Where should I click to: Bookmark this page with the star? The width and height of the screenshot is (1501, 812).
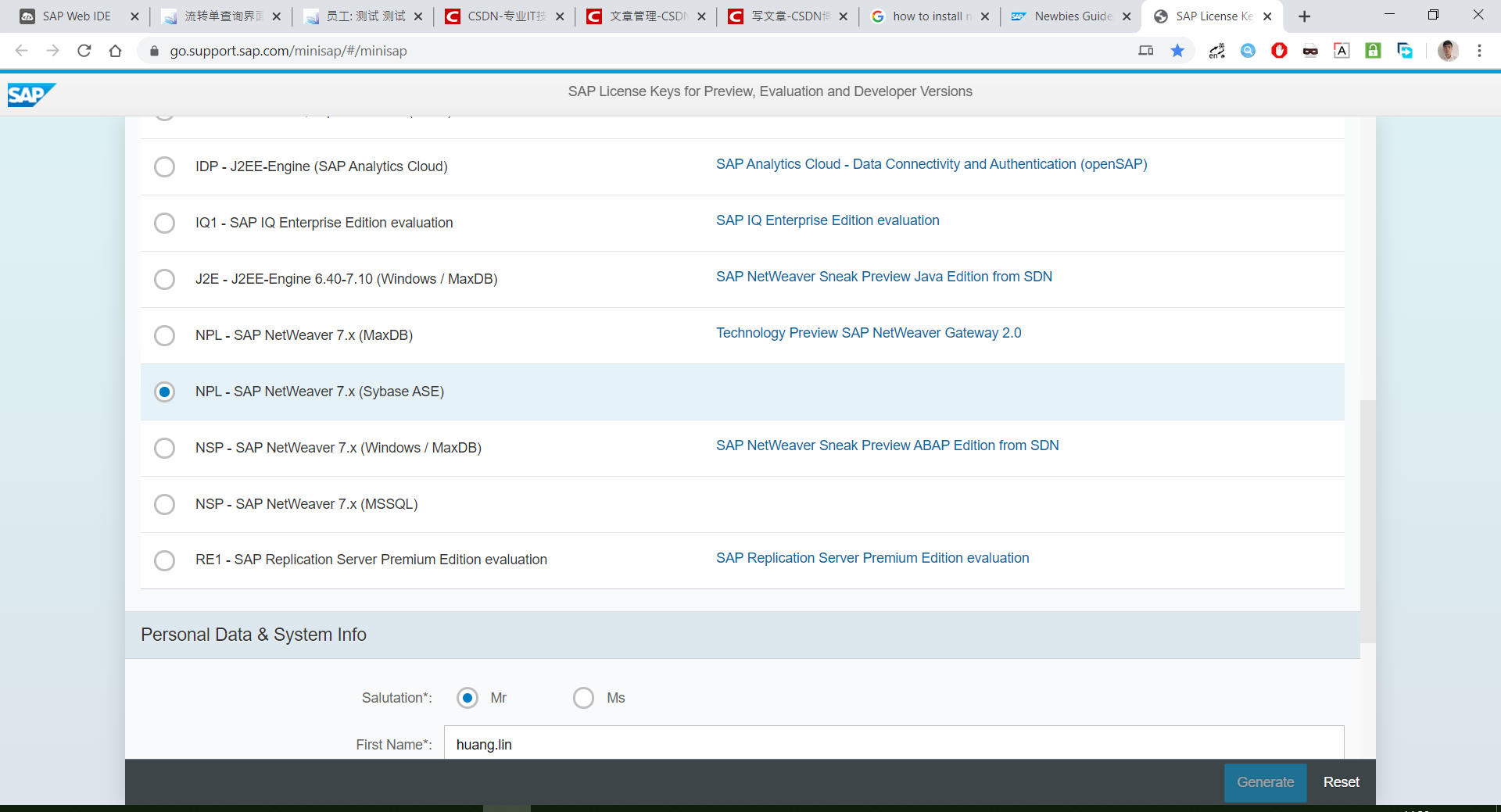[x=1177, y=51]
